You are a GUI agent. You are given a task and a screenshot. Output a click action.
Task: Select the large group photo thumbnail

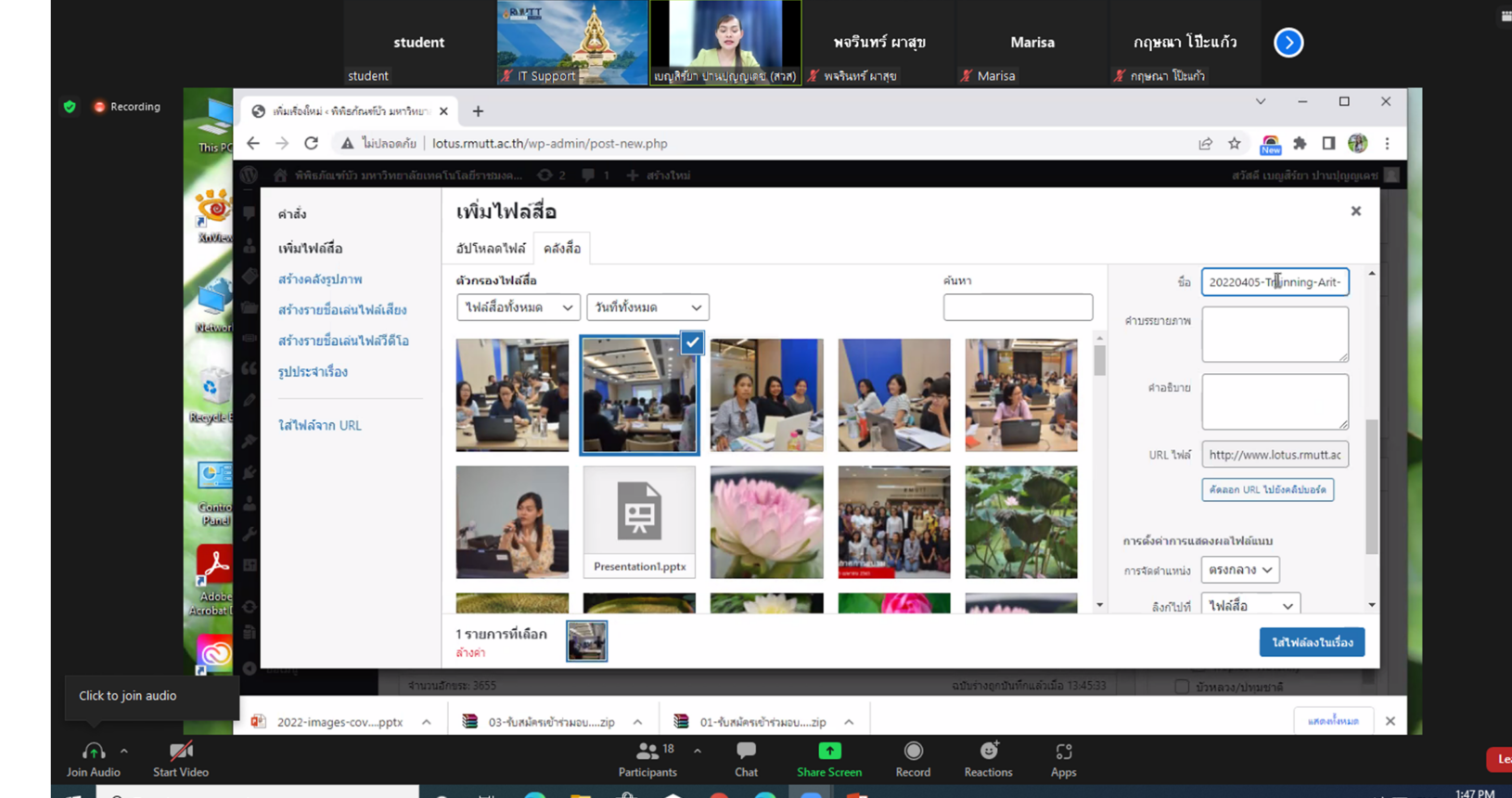point(894,521)
